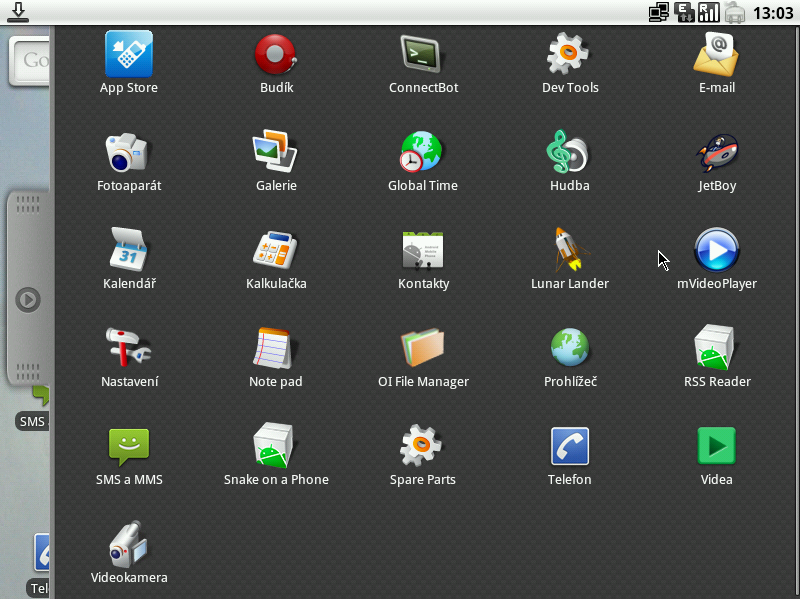Open OI File Manager

tap(423, 349)
